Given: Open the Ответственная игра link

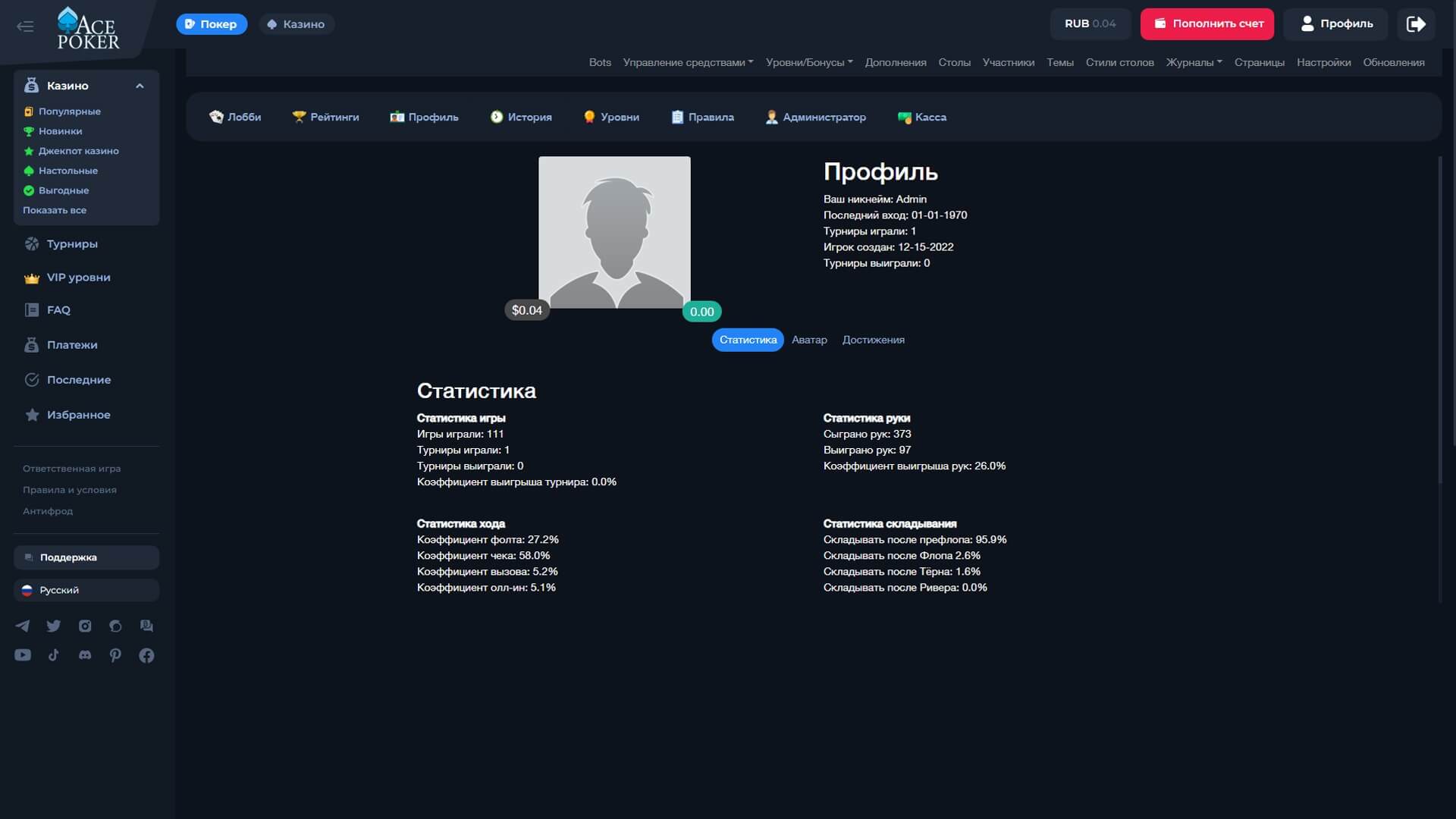Looking at the screenshot, I should pyautogui.click(x=72, y=469).
